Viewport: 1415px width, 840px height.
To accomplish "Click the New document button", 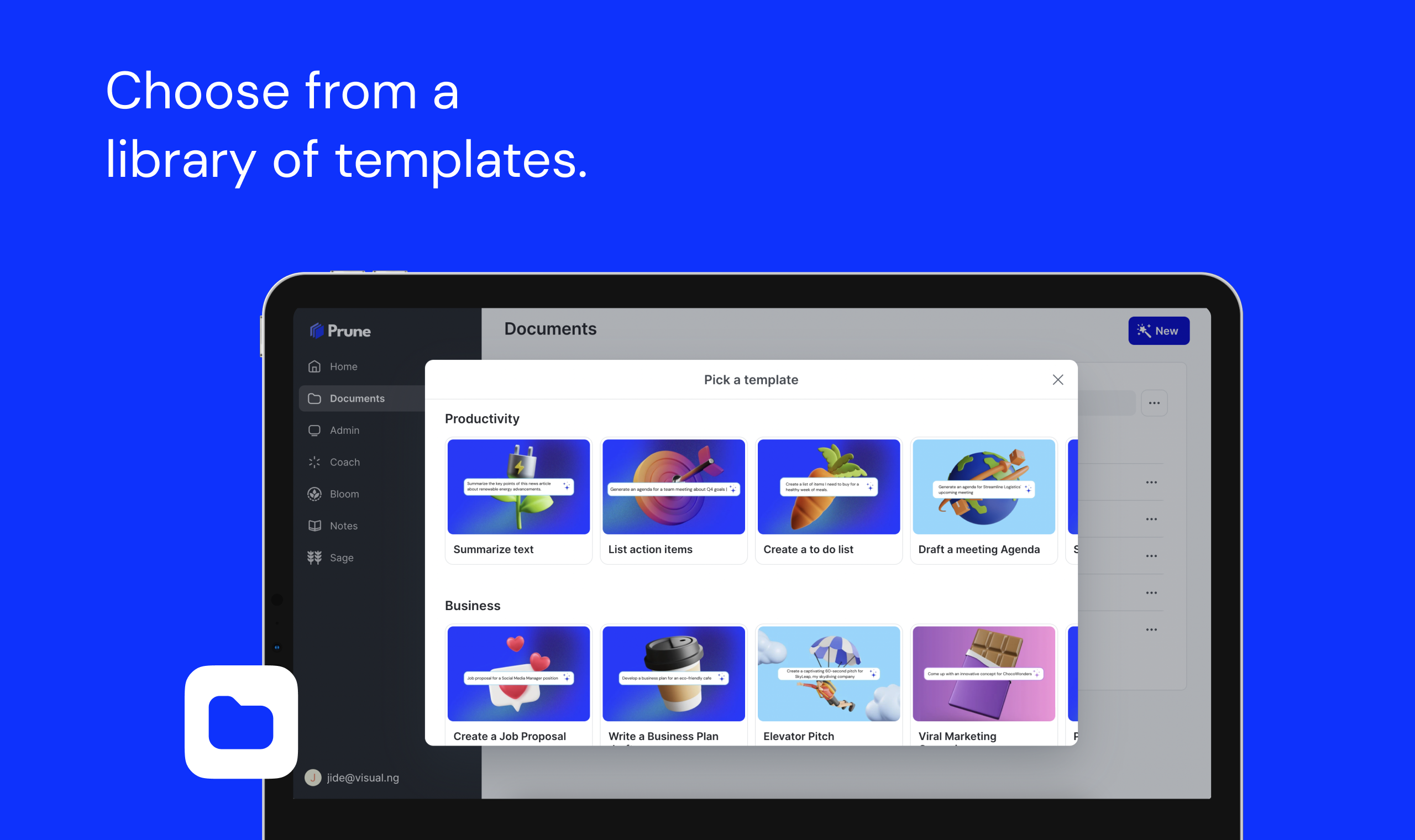I will point(1158,331).
